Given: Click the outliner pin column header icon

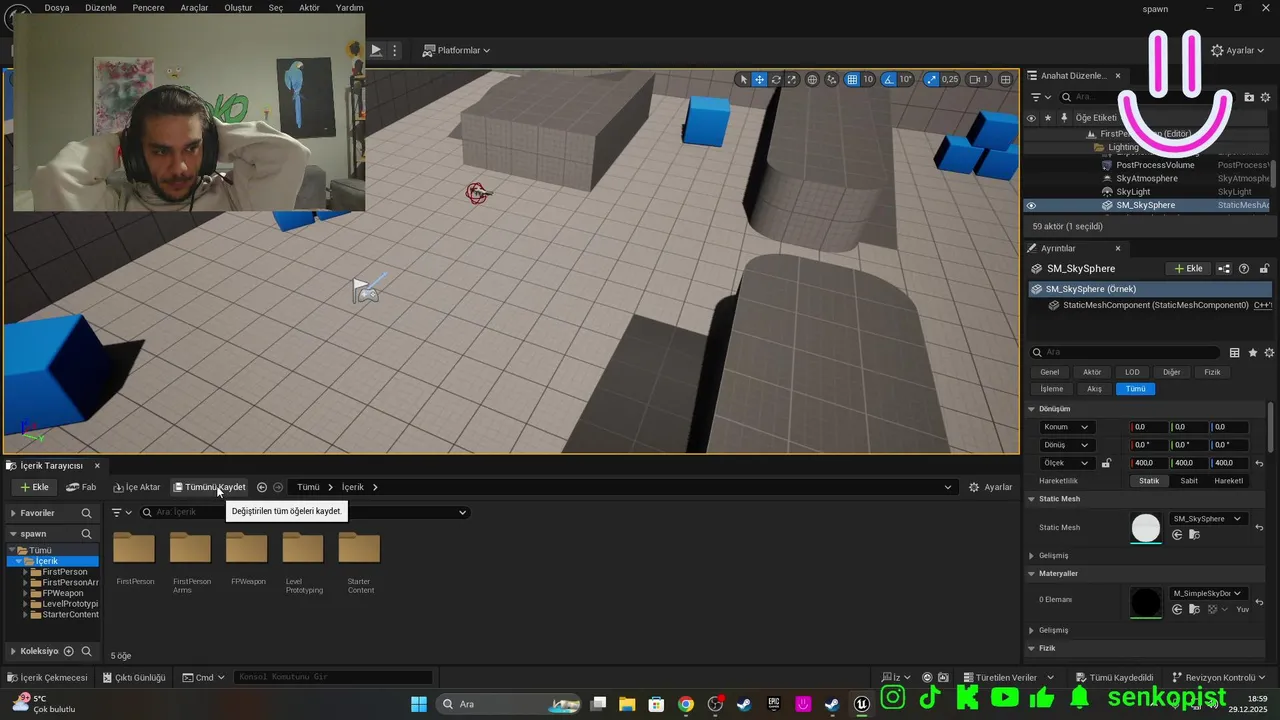Looking at the screenshot, I should coord(1063,117).
